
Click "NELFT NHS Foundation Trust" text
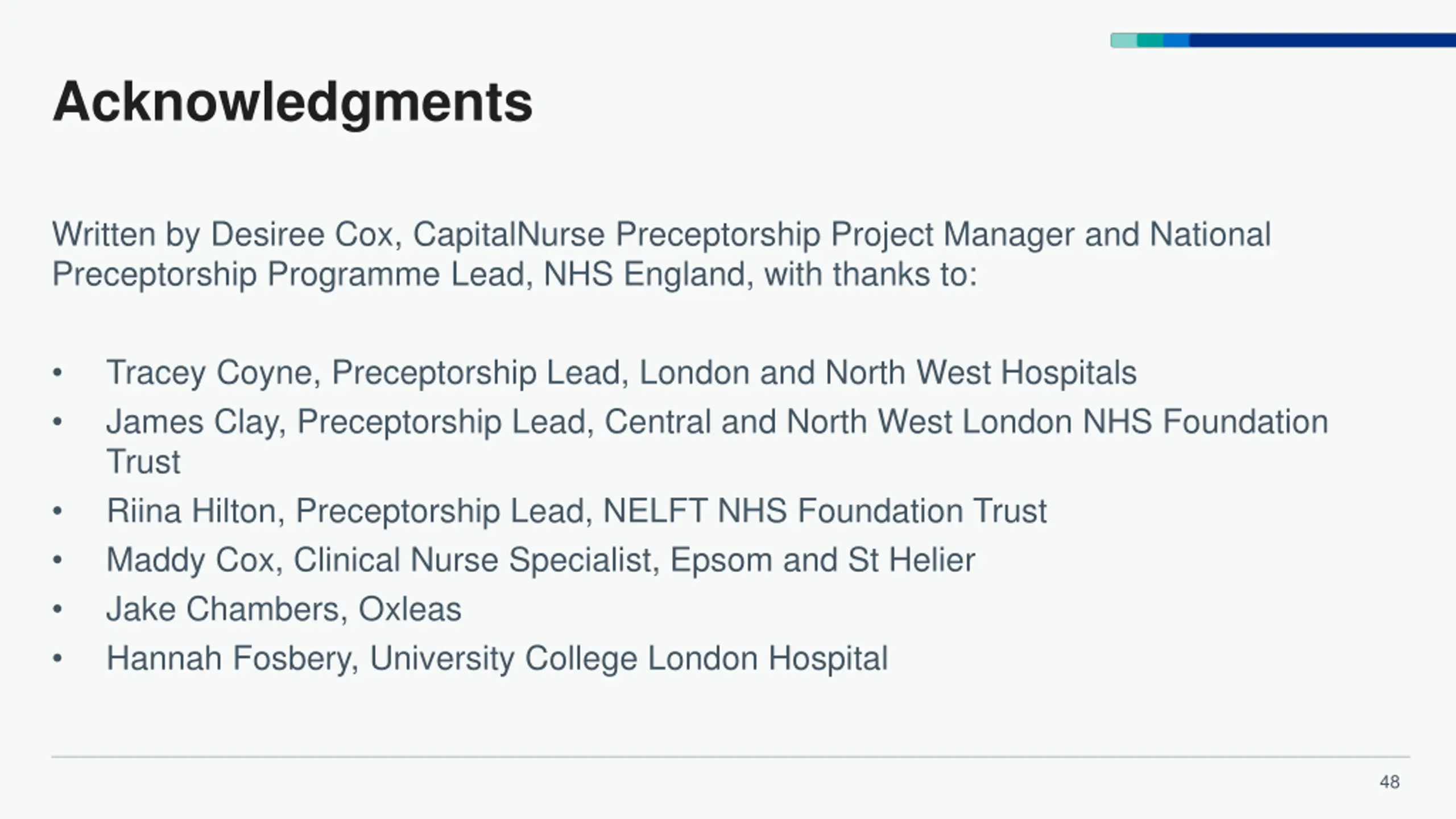click(x=825, y=511)
